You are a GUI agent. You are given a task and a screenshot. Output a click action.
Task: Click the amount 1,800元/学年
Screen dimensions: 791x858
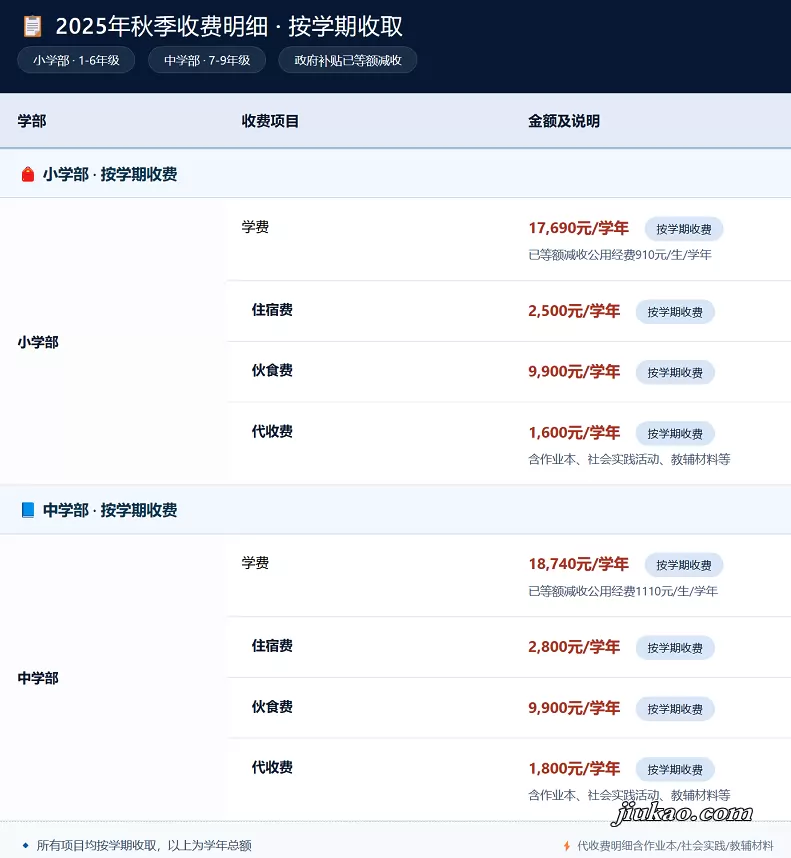click(574, 769)
